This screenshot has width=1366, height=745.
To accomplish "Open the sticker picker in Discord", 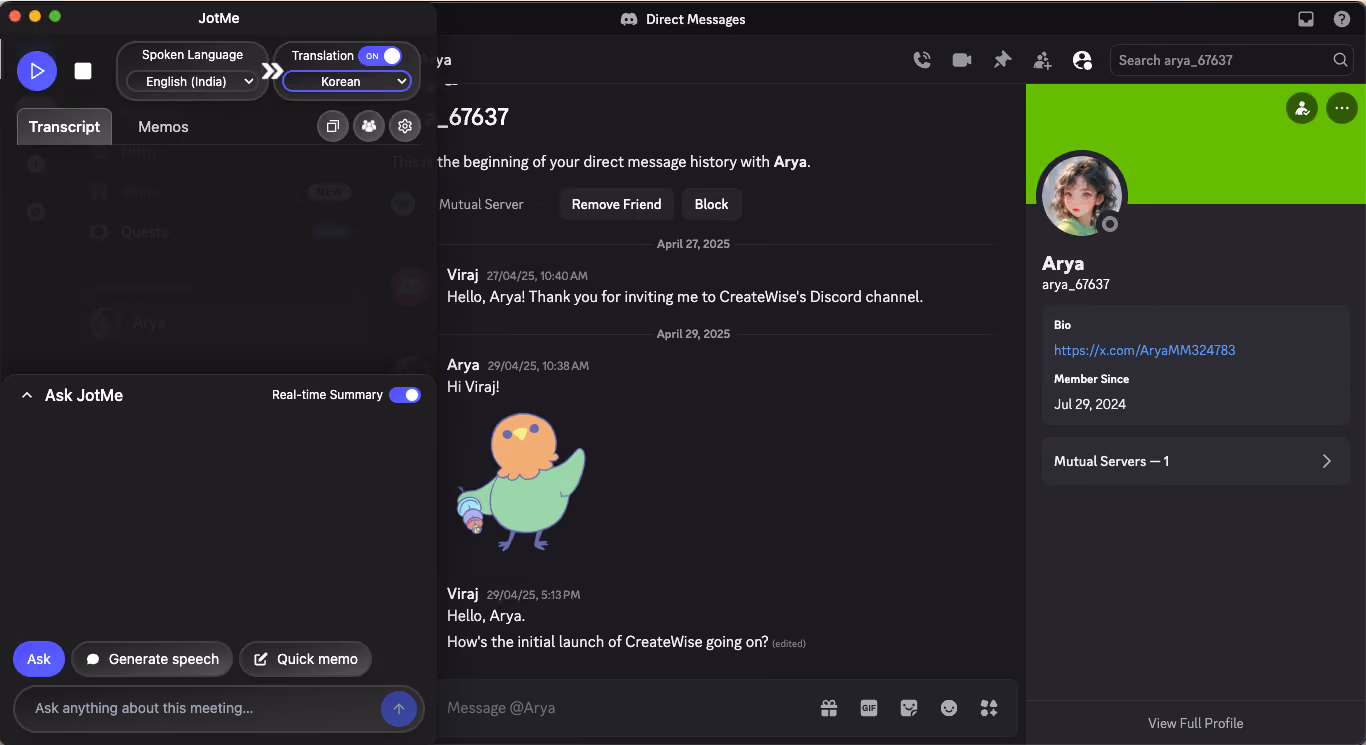I will [x=909, y=708].
